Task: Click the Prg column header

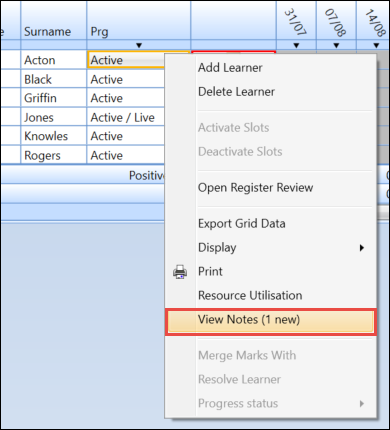Action: click(x=139, y=21)
